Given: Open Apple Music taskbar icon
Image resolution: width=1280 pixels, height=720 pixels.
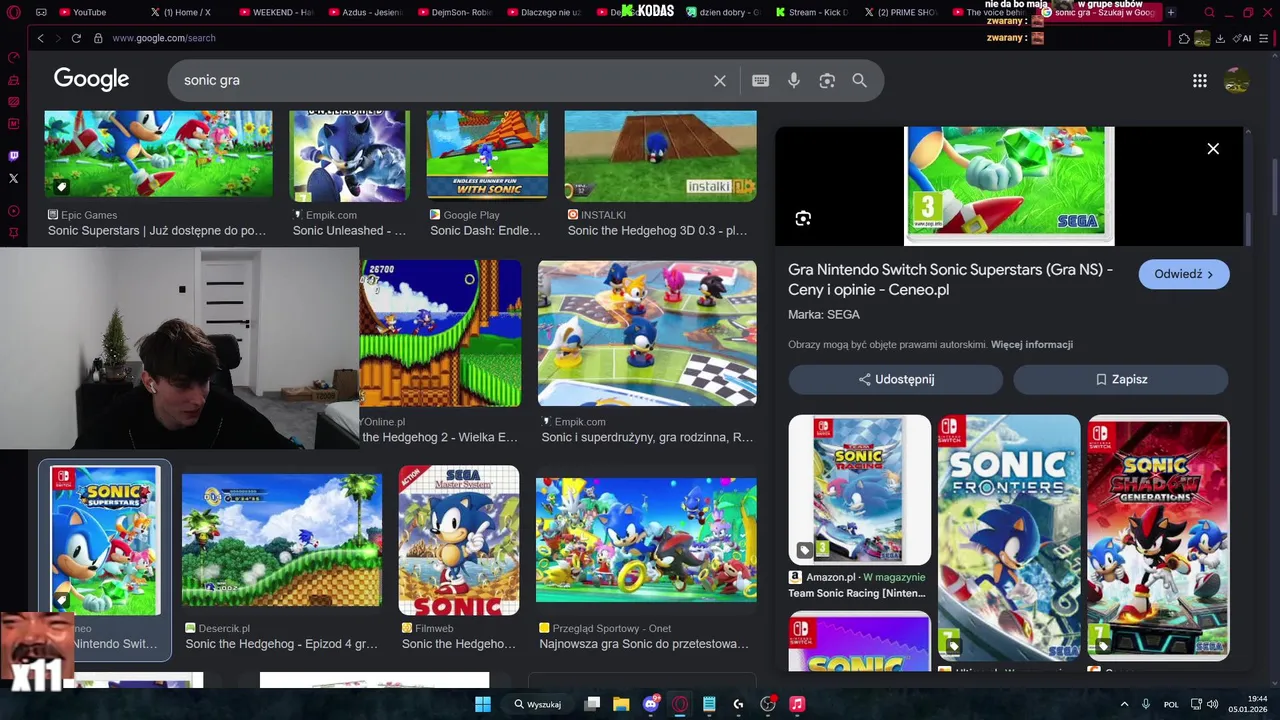Looking at the screenshot, I should (797, 704).
